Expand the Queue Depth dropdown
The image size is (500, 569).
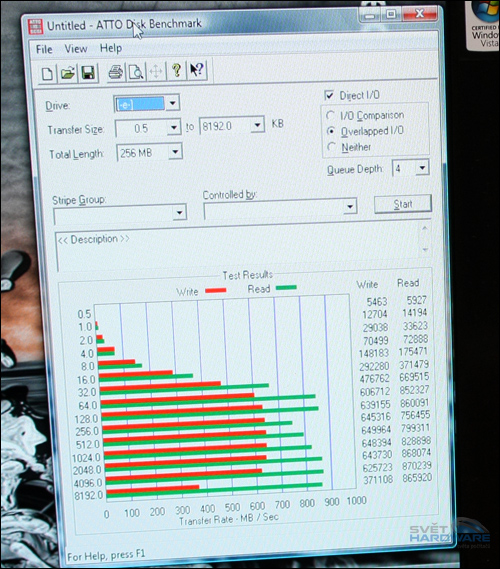(422, 168)
